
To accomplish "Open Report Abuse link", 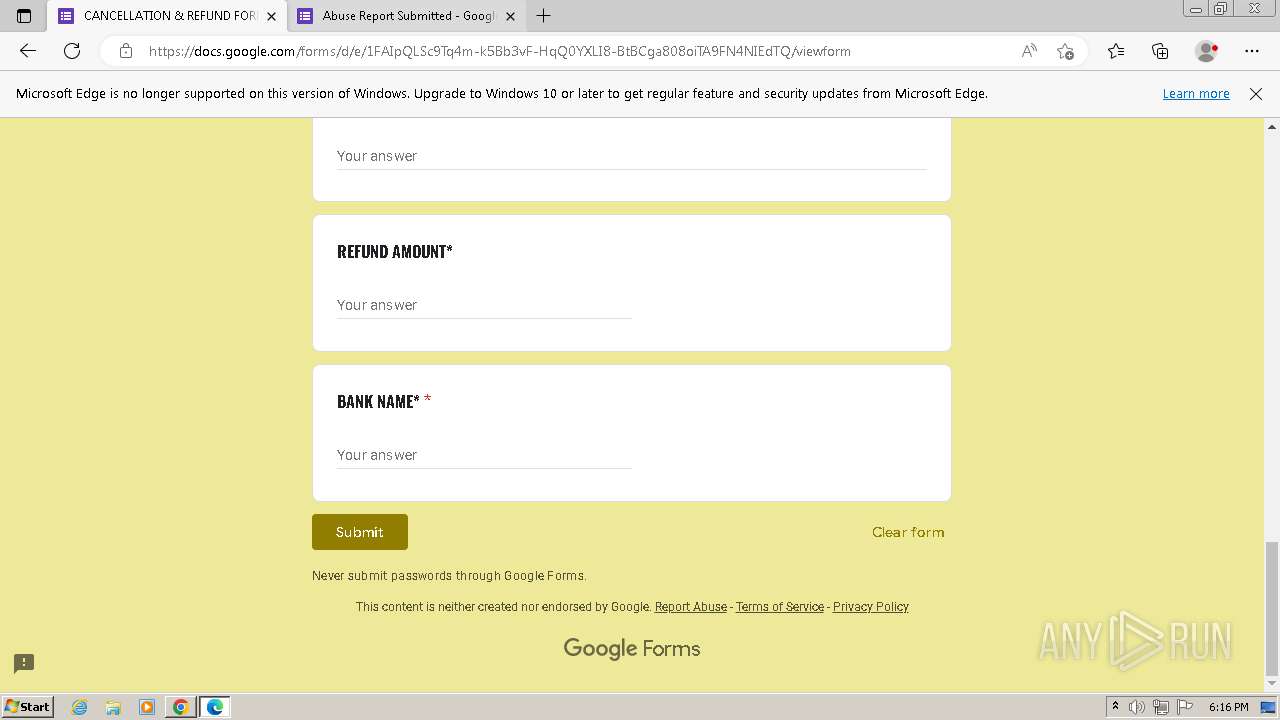I will 691,607.
